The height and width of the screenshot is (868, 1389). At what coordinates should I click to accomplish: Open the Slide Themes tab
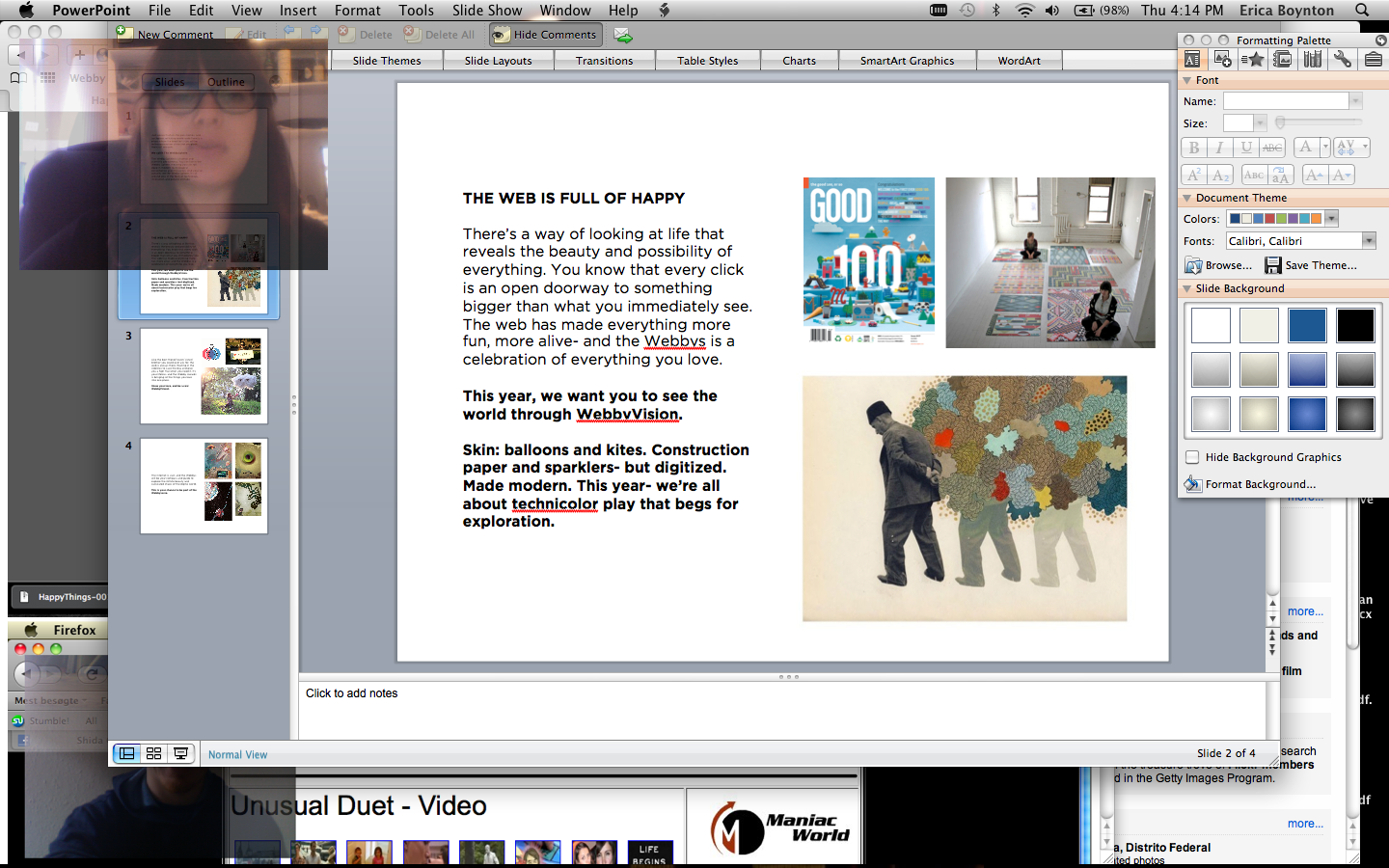pos(387,60)
